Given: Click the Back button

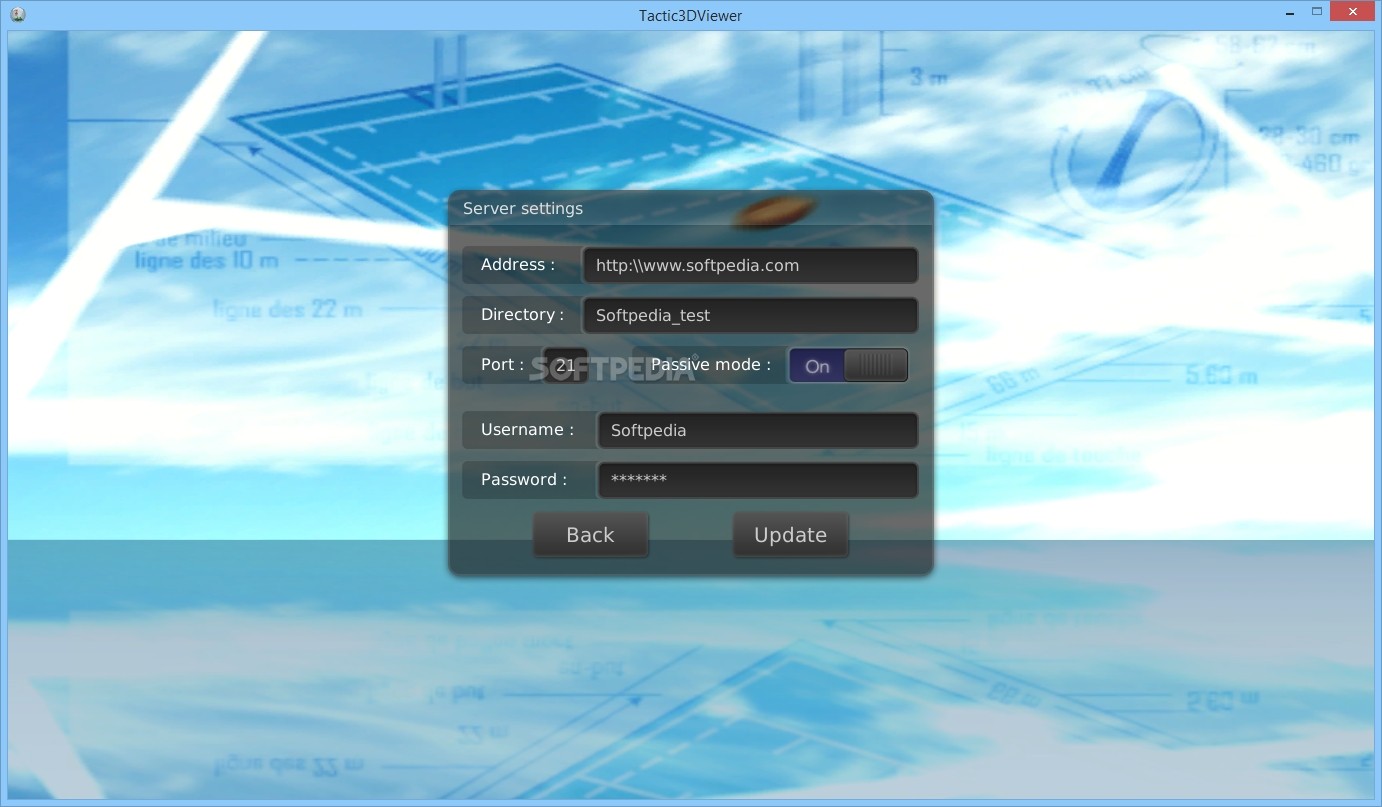Looking at the screenshot, I should pyautogui.click(x=590, y=535).
